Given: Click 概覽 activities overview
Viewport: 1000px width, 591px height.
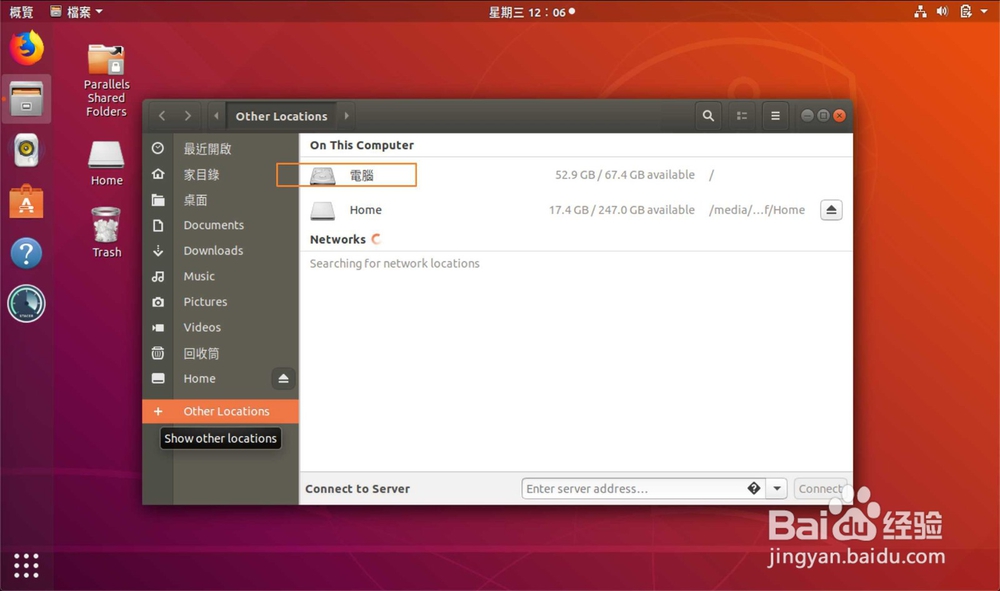Looking at the screenshot, I should coord(21,11).
